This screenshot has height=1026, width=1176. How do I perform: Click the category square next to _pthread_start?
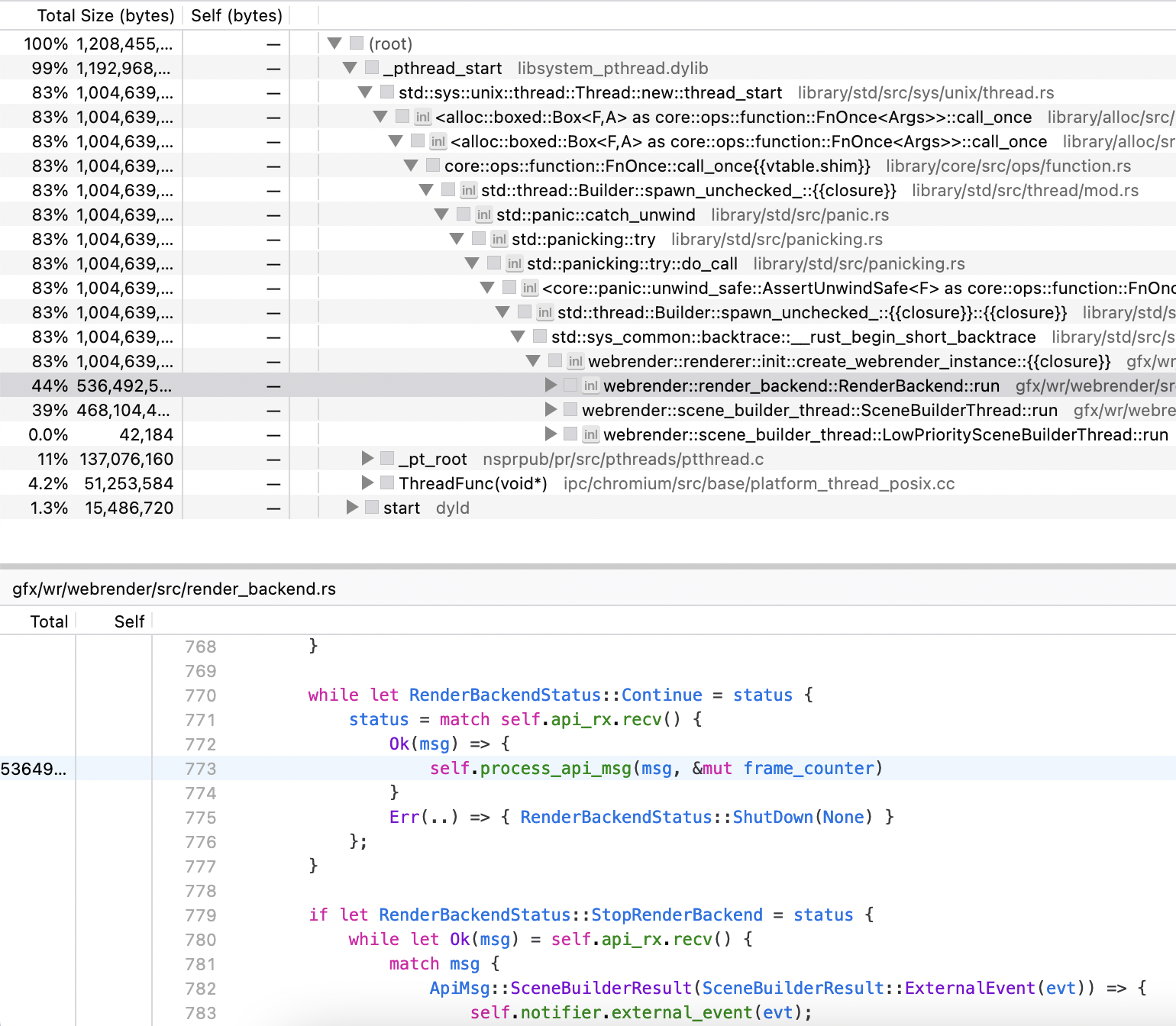click(372, 68)
